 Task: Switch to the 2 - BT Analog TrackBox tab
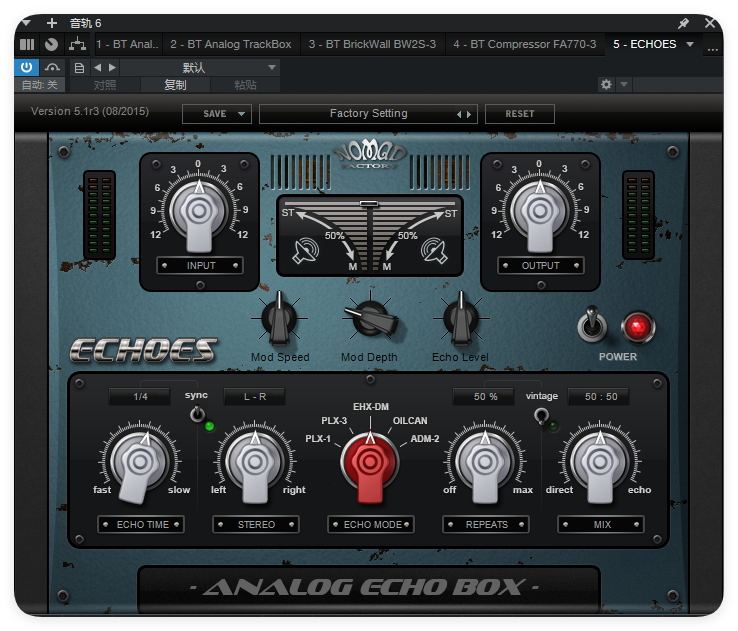pyautogui.click(x=231, y=44)
